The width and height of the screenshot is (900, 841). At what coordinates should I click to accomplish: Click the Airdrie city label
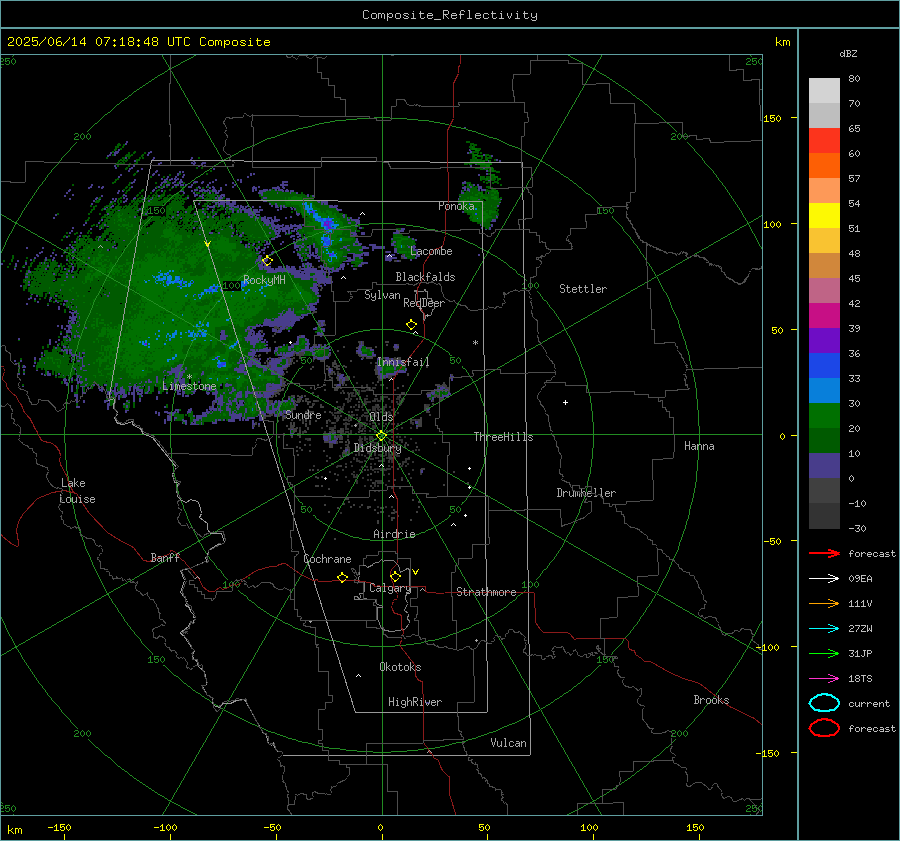pyautogui.click(x=394, y=534)
